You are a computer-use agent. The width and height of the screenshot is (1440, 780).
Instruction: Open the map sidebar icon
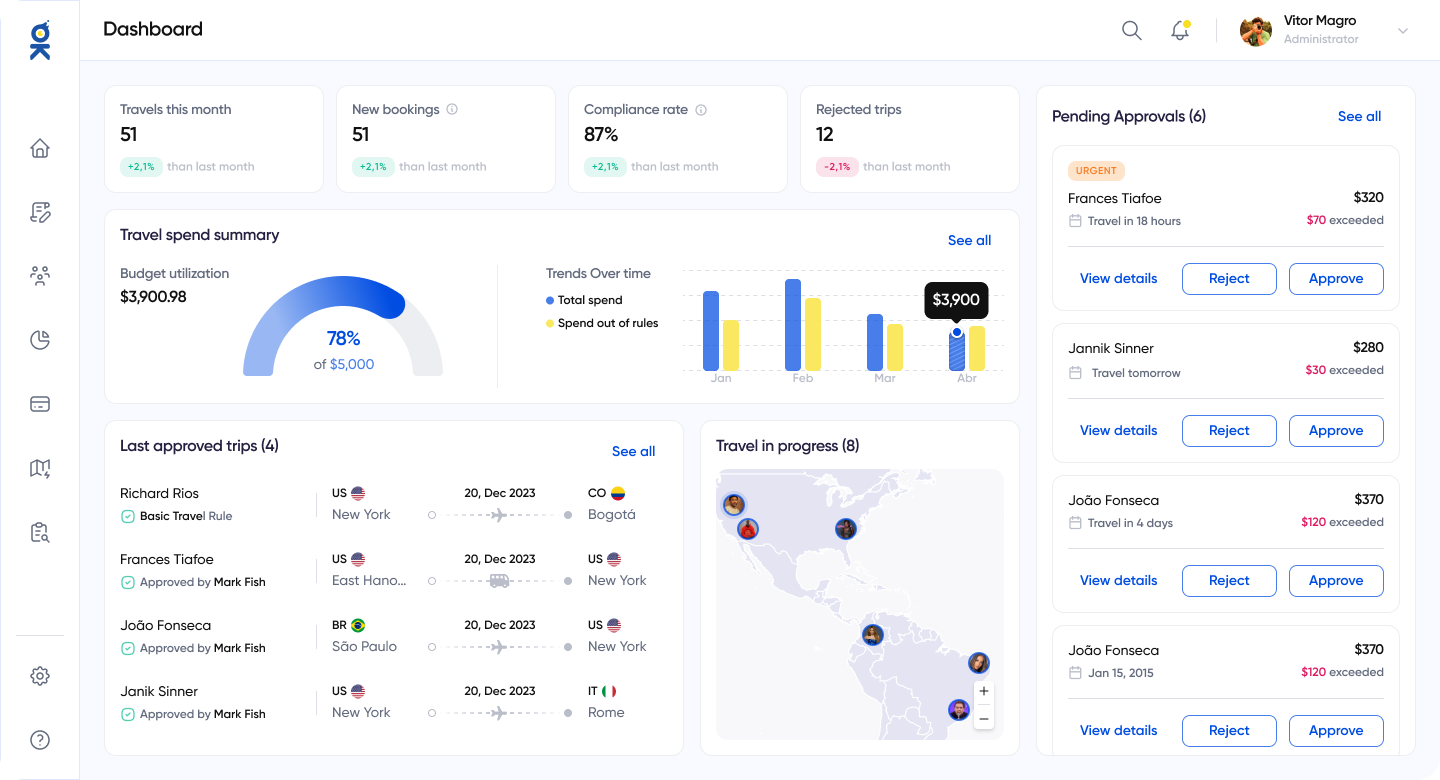coord(40,468)
